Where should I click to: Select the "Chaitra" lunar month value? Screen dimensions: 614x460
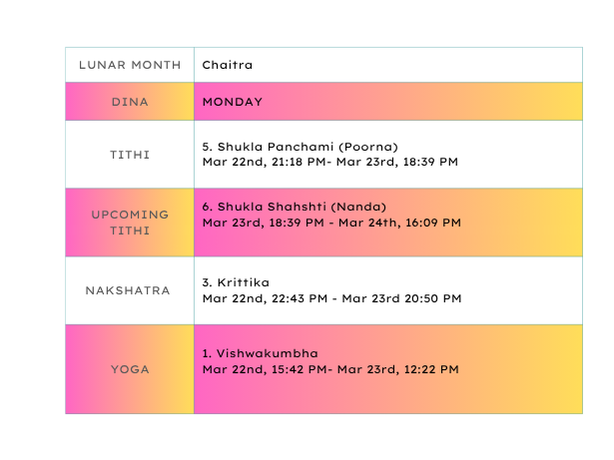coord(227,65)
